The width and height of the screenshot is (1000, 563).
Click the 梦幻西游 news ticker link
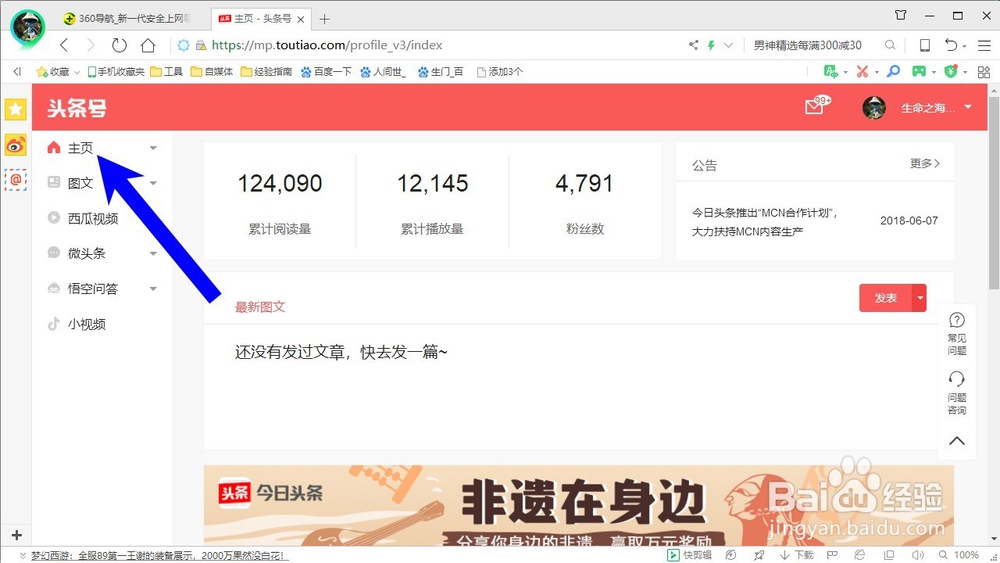pyautogui.click(x=158, y=555)
